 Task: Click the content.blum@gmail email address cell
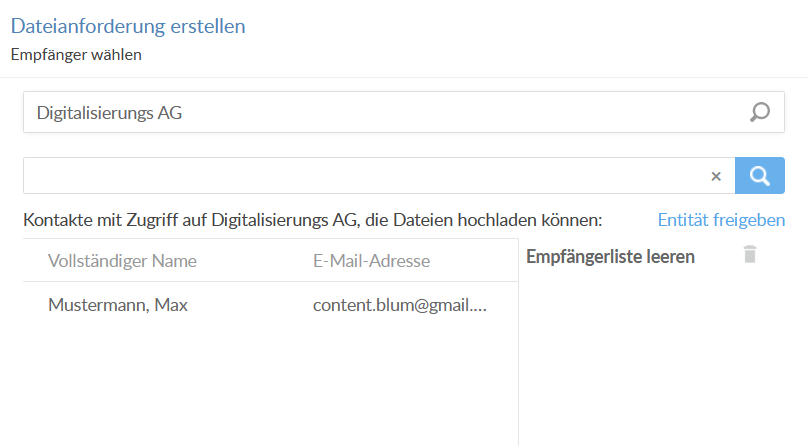(399, 305)
